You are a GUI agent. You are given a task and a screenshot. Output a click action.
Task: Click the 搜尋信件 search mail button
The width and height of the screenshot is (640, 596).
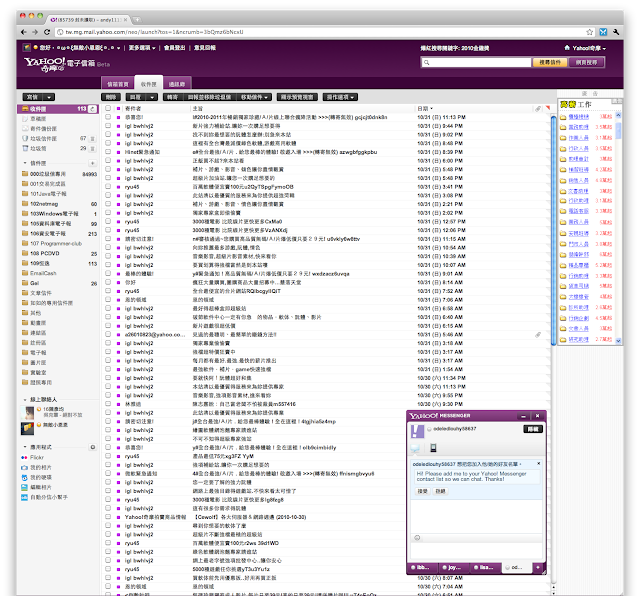(x=550, y=62)
